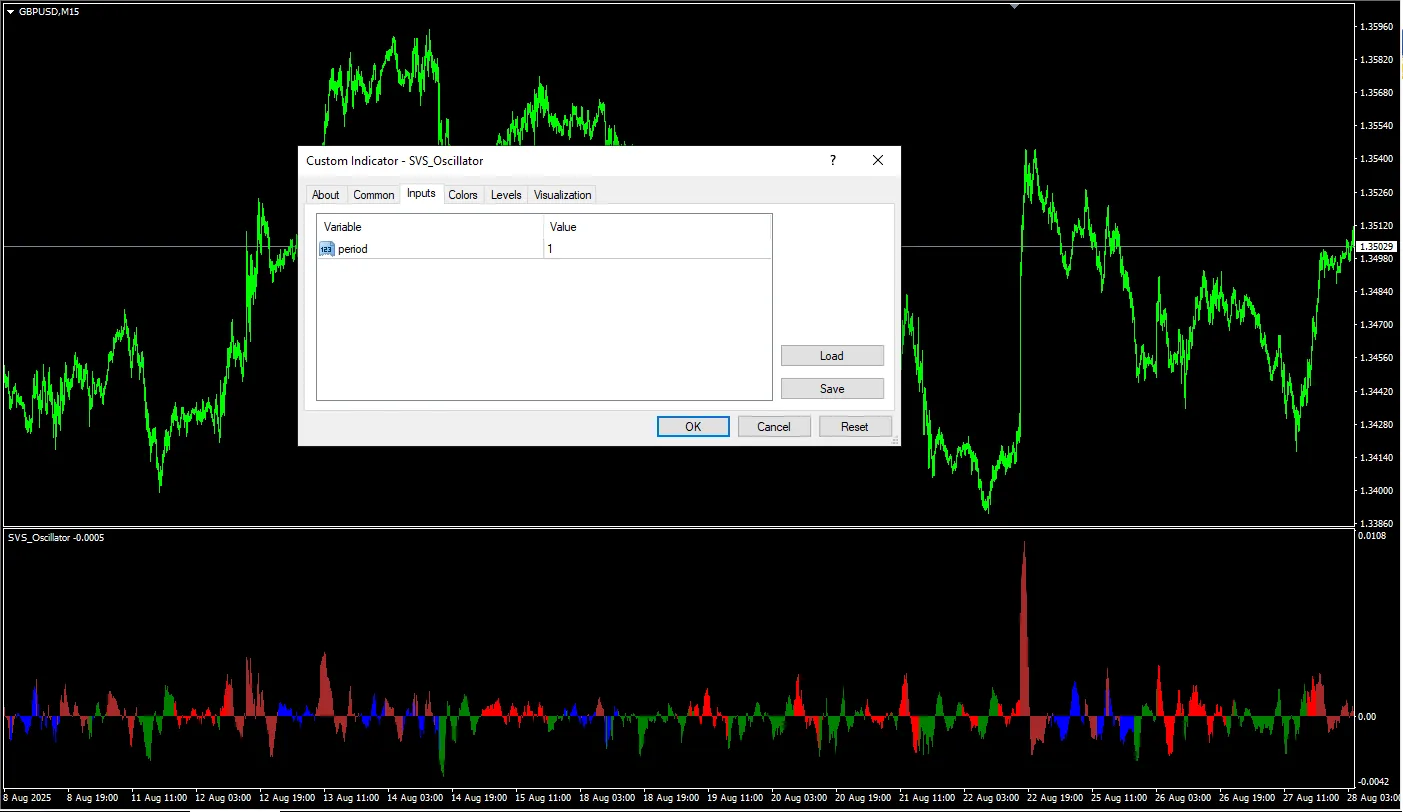Click the chart shift triangle marker
The width and height of the screenshot is (1403, 812).
(1014, 6)
